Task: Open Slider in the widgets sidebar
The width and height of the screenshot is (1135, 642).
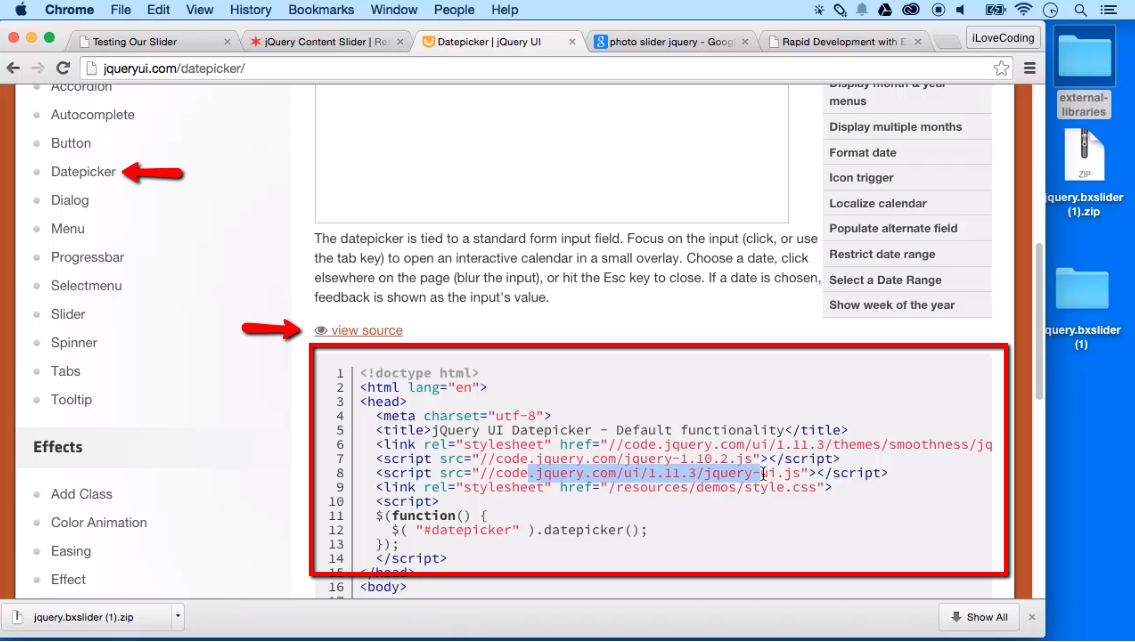Action: 68,314
